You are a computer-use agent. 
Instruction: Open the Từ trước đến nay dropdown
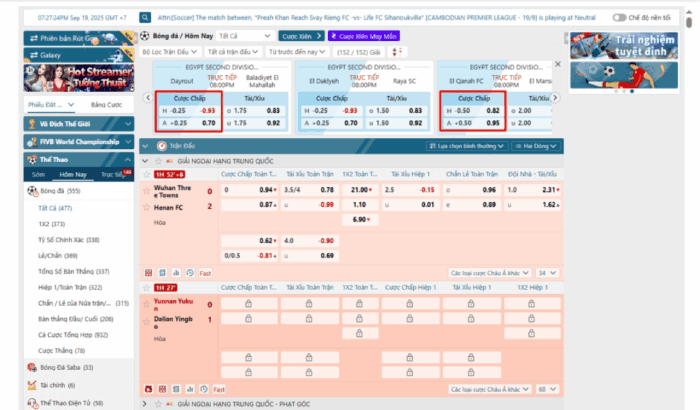click(x=297, y=52)
